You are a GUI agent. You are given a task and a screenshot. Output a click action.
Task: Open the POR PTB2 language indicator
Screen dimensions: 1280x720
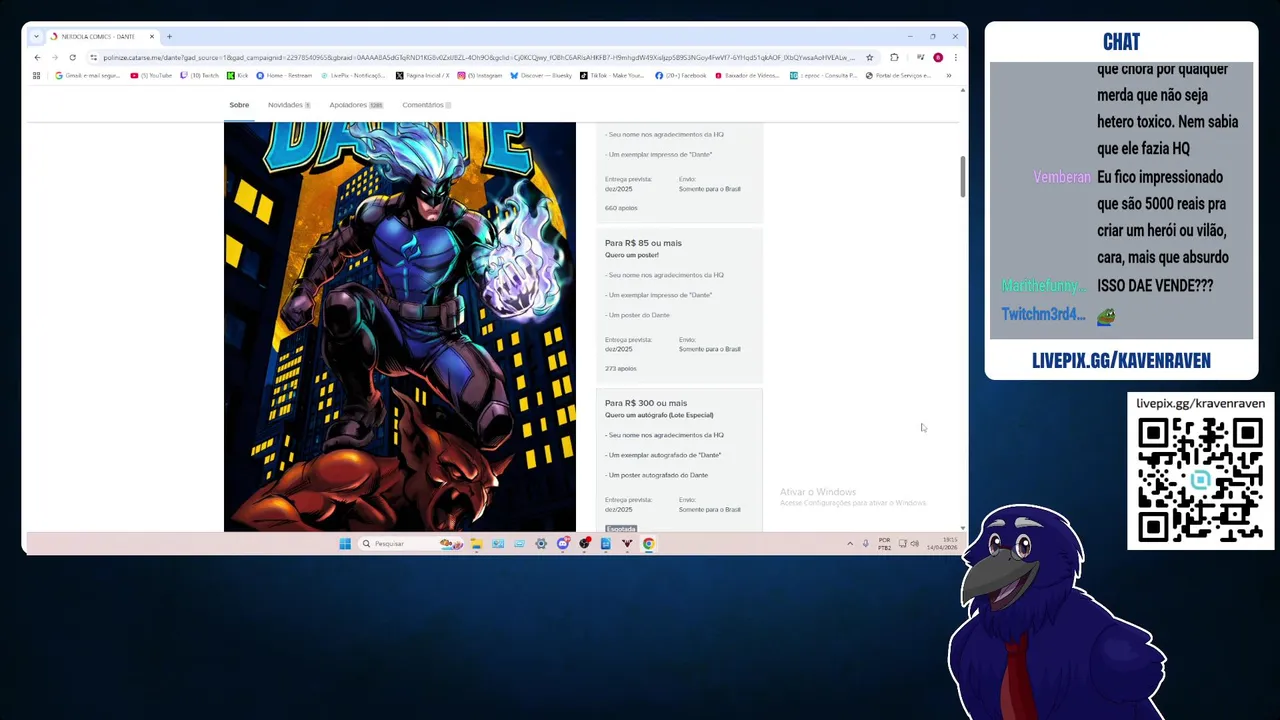884,544
